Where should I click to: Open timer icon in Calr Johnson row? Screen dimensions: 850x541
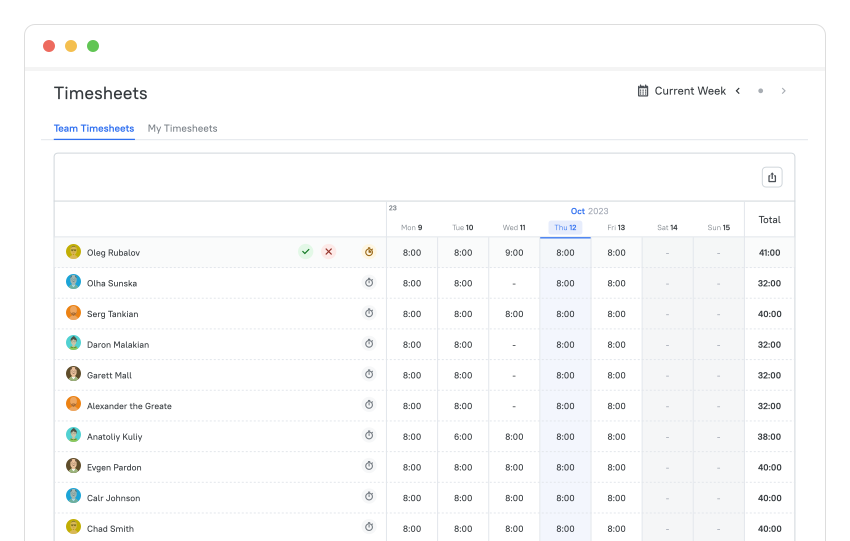369,497
